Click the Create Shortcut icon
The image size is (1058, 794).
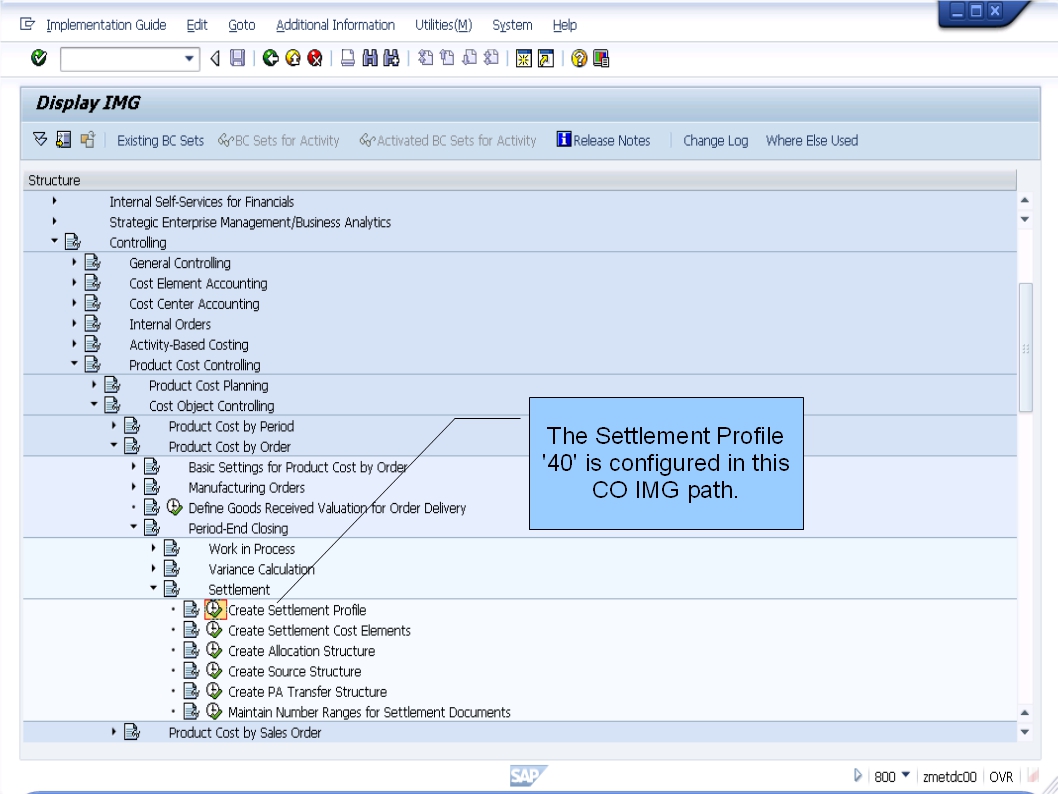pyautogui.click(x=546, y=59)
